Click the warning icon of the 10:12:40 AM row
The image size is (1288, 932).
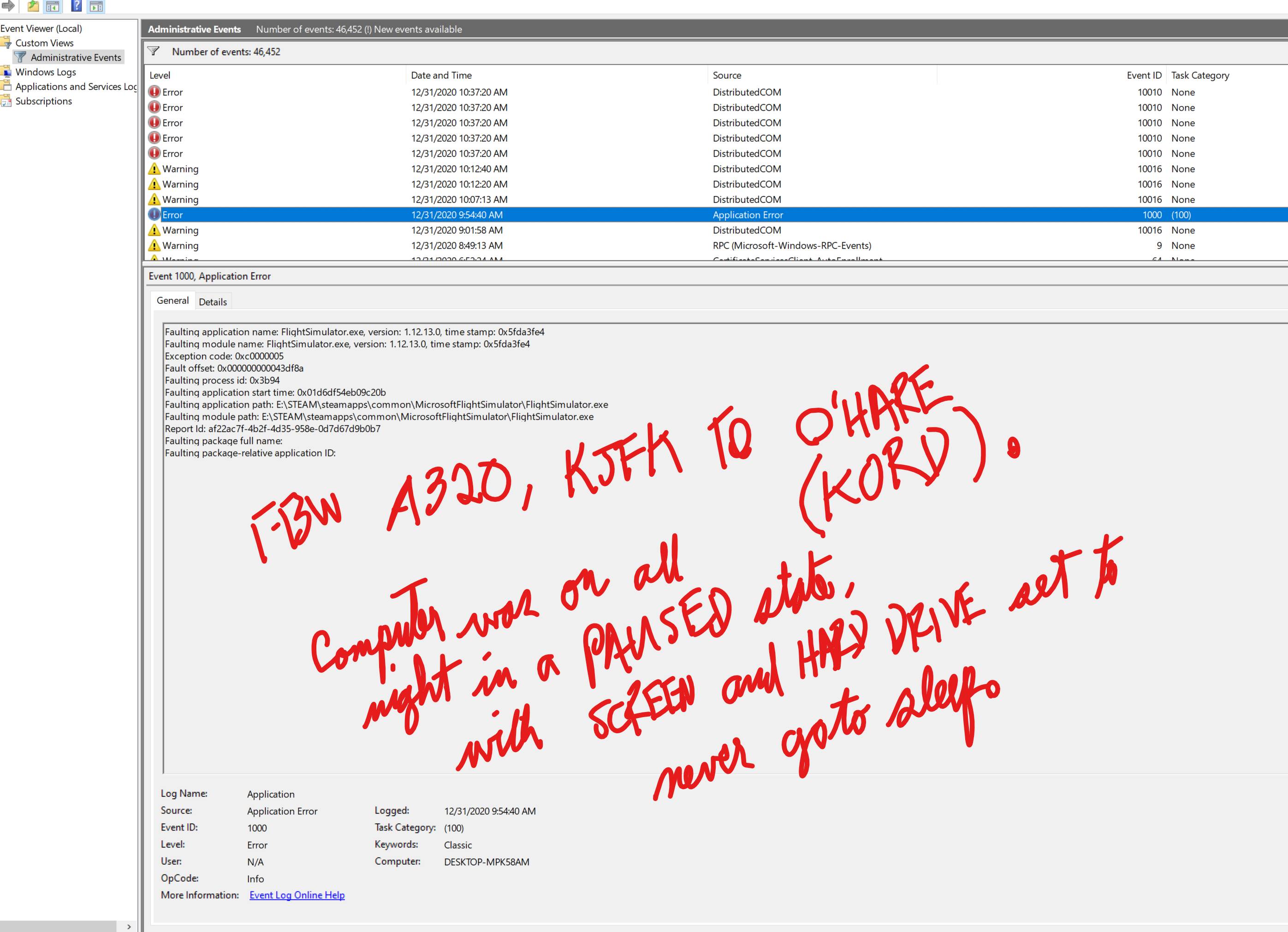pos(154,169)
